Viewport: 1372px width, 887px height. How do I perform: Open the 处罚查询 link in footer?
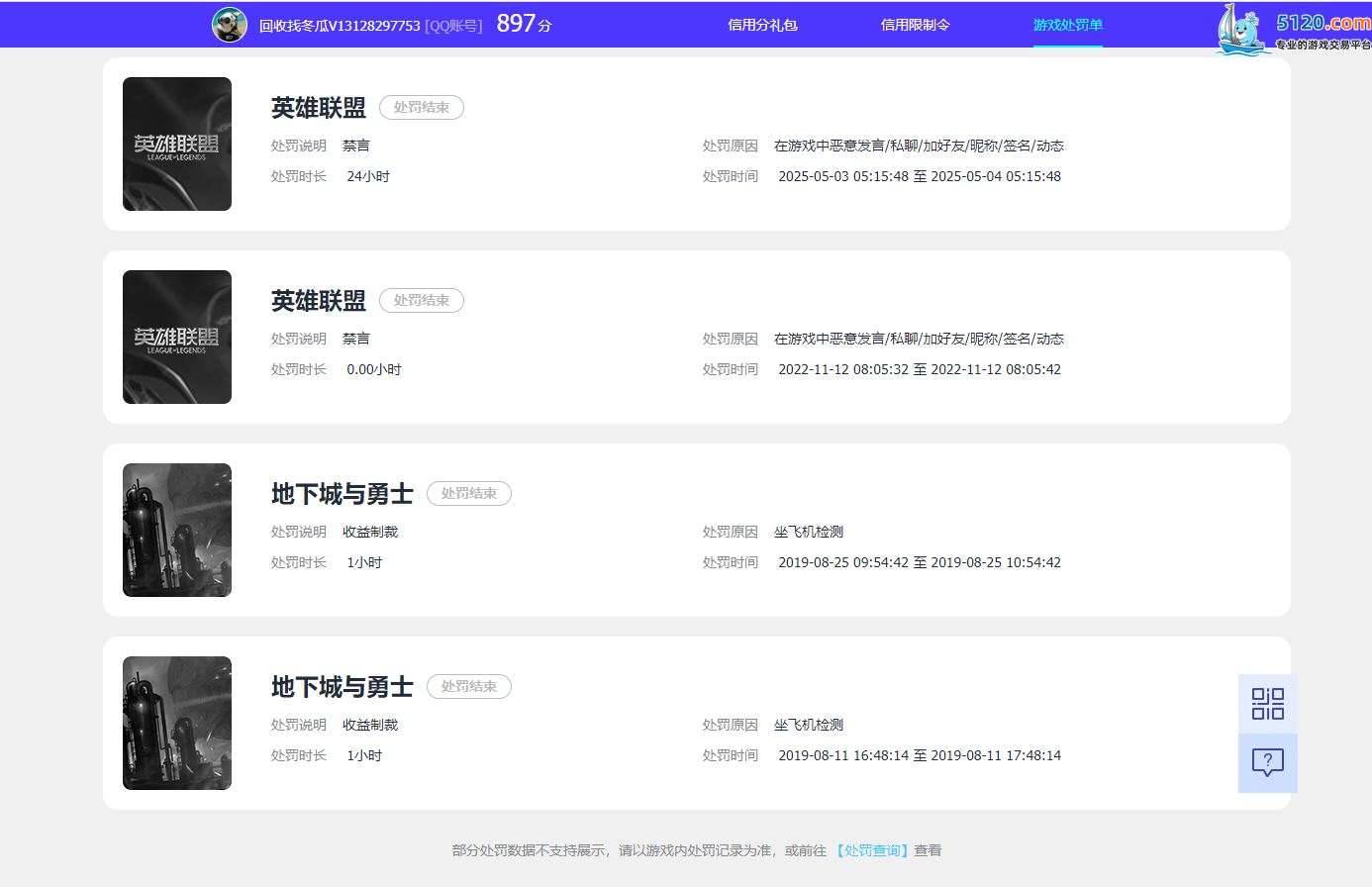(x=871, y=850)
